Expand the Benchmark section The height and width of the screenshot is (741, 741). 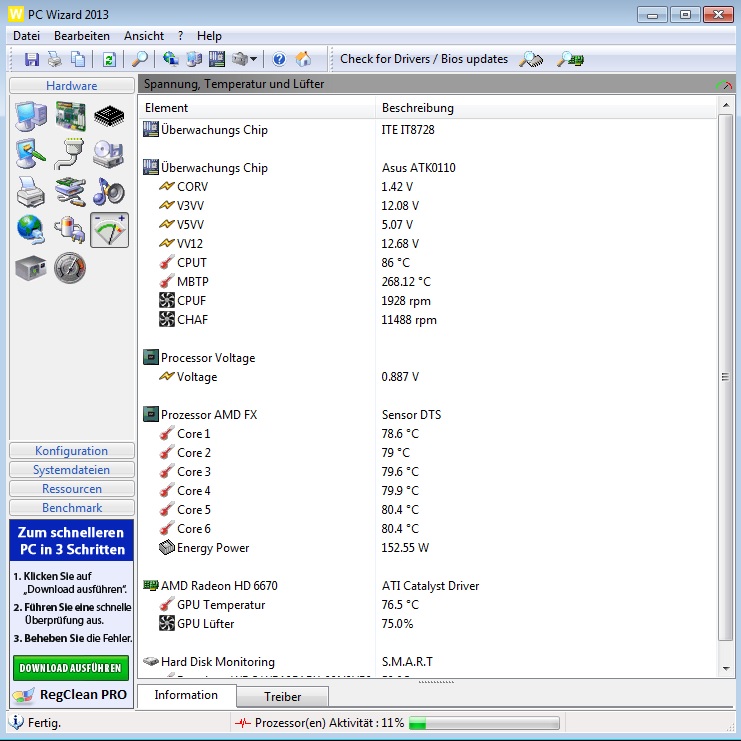(72, 508)
